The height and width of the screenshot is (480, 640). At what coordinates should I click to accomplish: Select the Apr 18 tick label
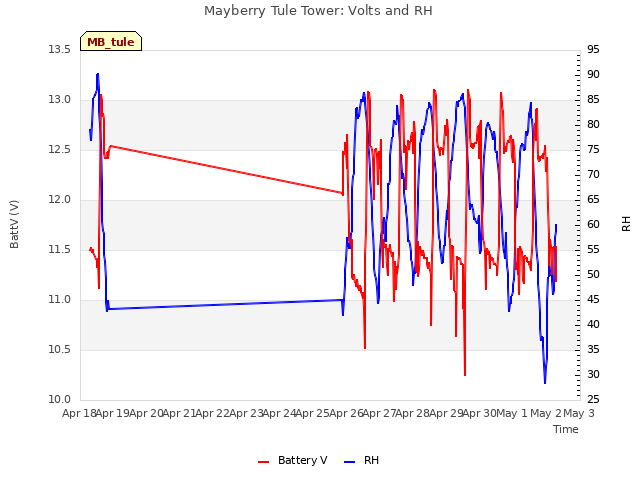click(x=79, y=413)
